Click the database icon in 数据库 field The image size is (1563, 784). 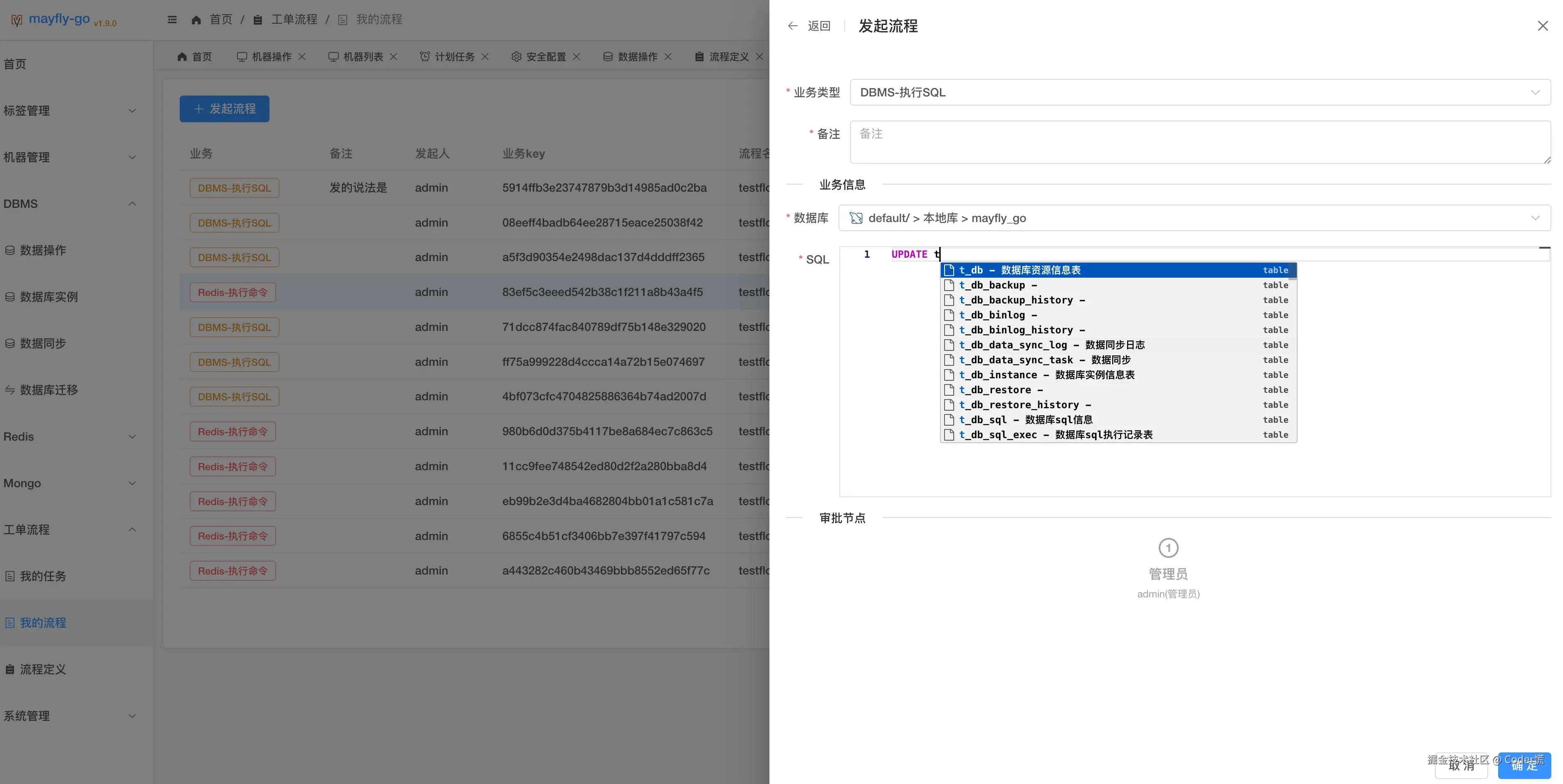856,218
